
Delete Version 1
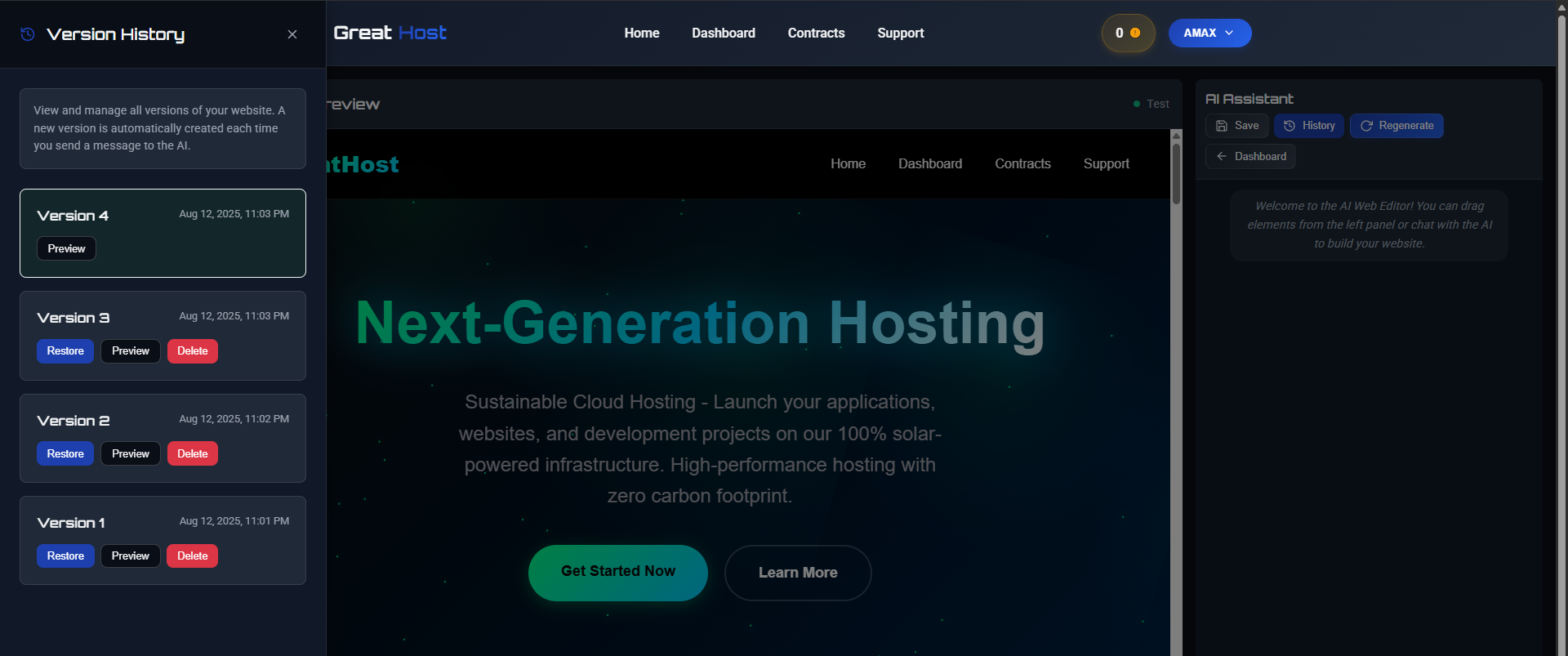193,556
